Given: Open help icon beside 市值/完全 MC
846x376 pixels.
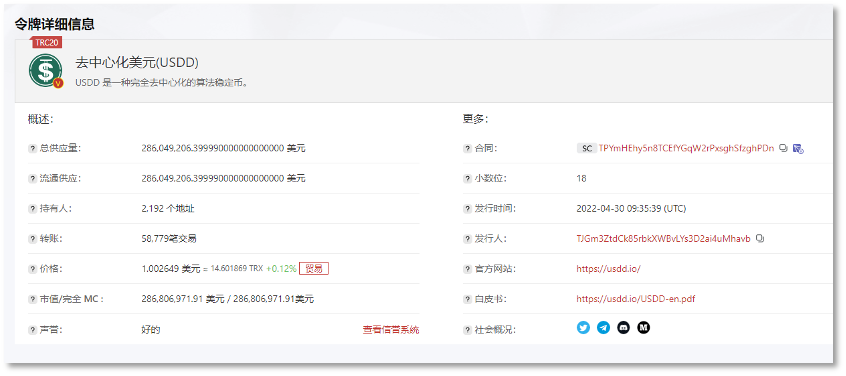Looking at the screenshot, I should click(x=32, y=299).
